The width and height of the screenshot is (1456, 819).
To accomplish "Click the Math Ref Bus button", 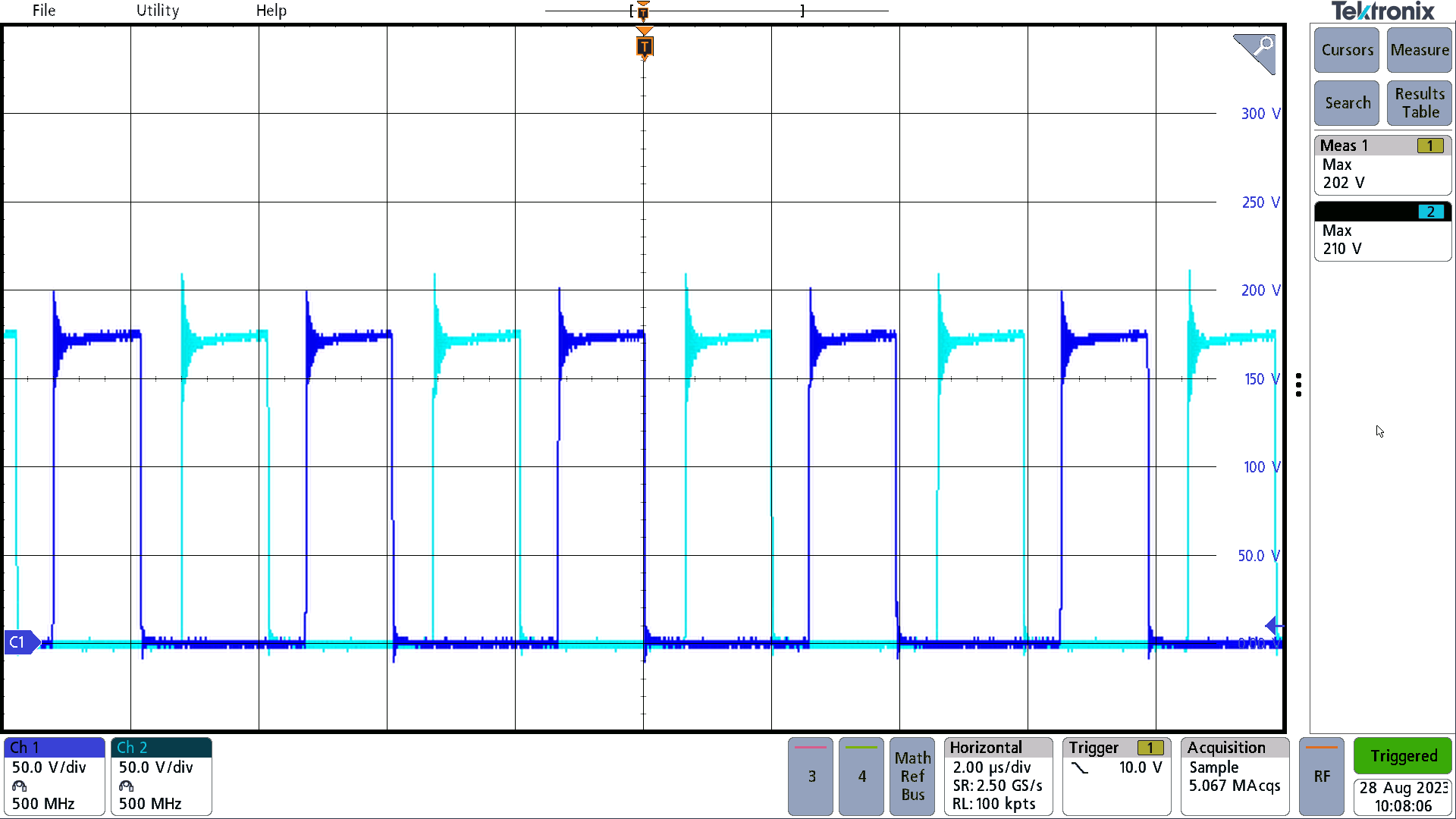I will tap(912, 777).
